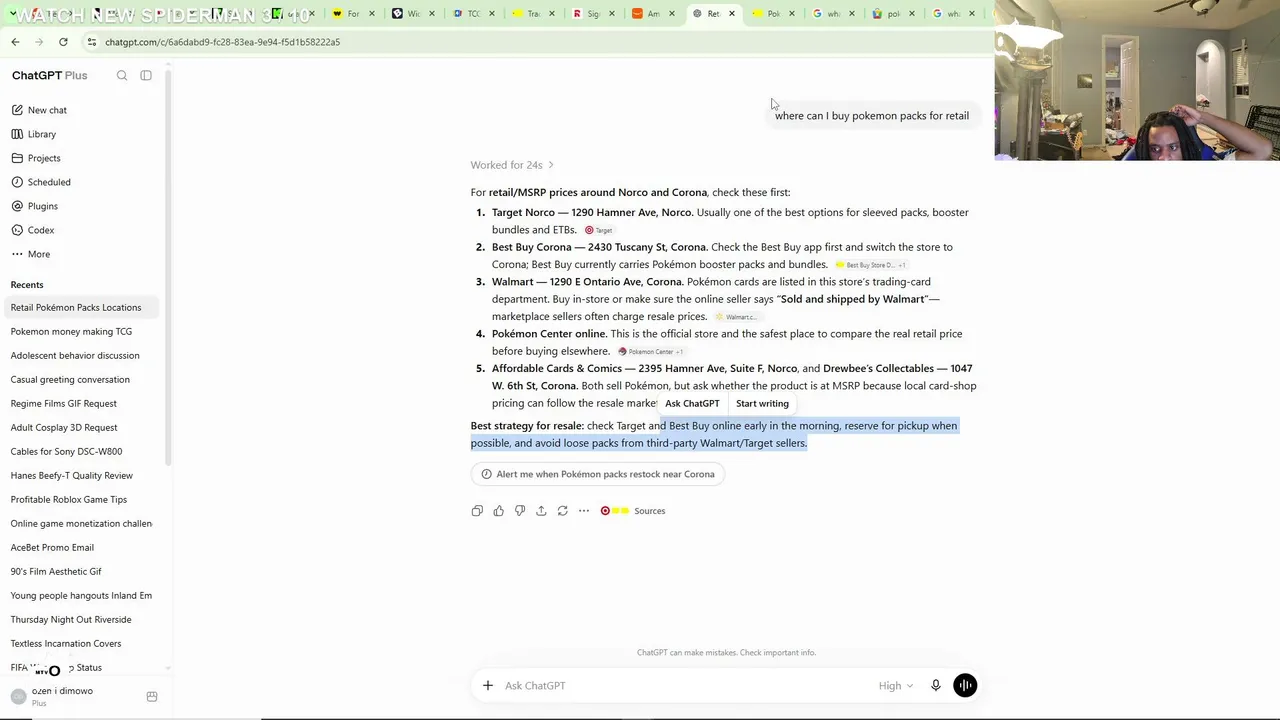This screenshot has height=720, width=1280.
Task: Click the microphone dictation icon
Action: (x=936, y=685)
